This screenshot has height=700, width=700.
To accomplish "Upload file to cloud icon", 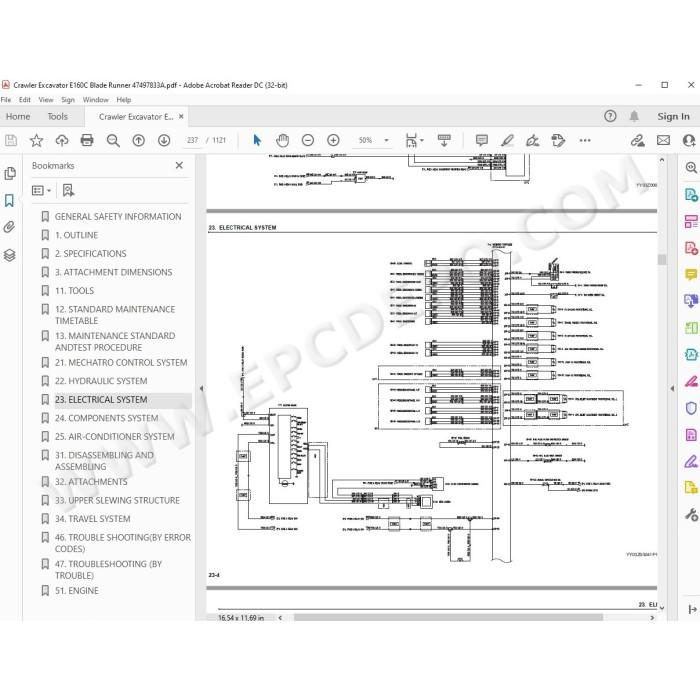I will [62, 141].
